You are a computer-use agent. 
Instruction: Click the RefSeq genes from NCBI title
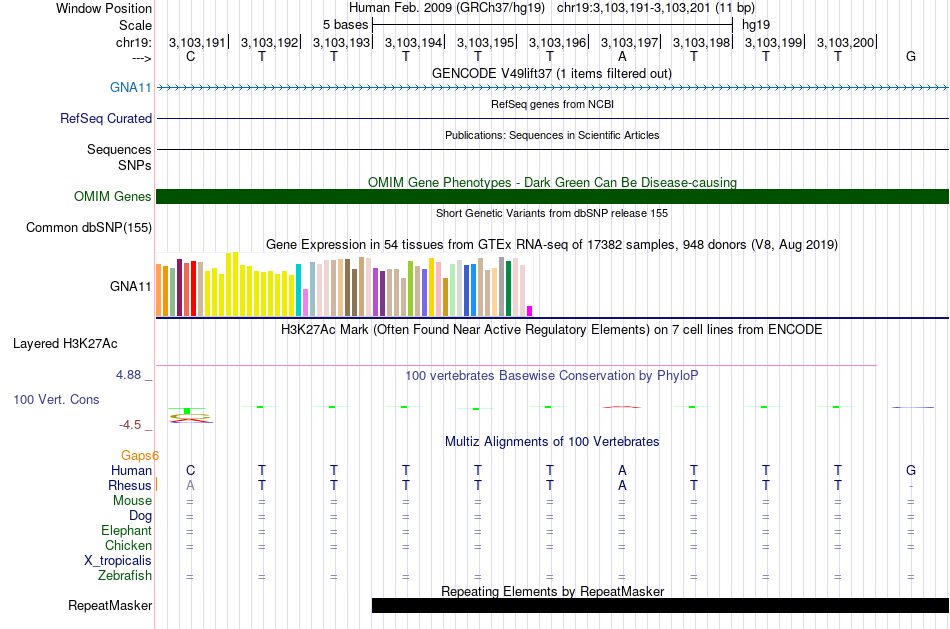[x=552, y=104]
